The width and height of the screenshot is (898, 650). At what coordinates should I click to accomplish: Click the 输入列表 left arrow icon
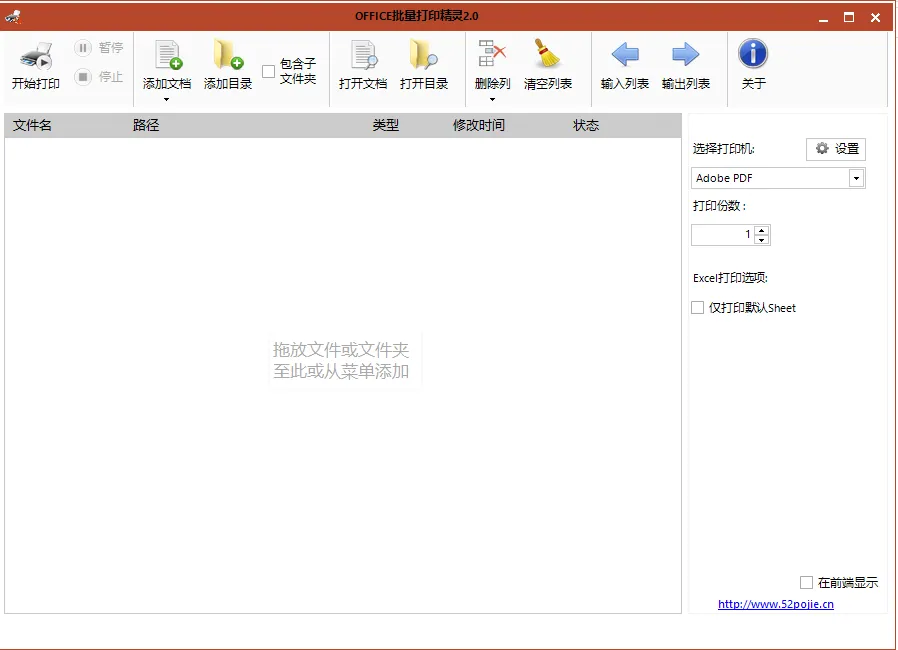click(625, 54)
